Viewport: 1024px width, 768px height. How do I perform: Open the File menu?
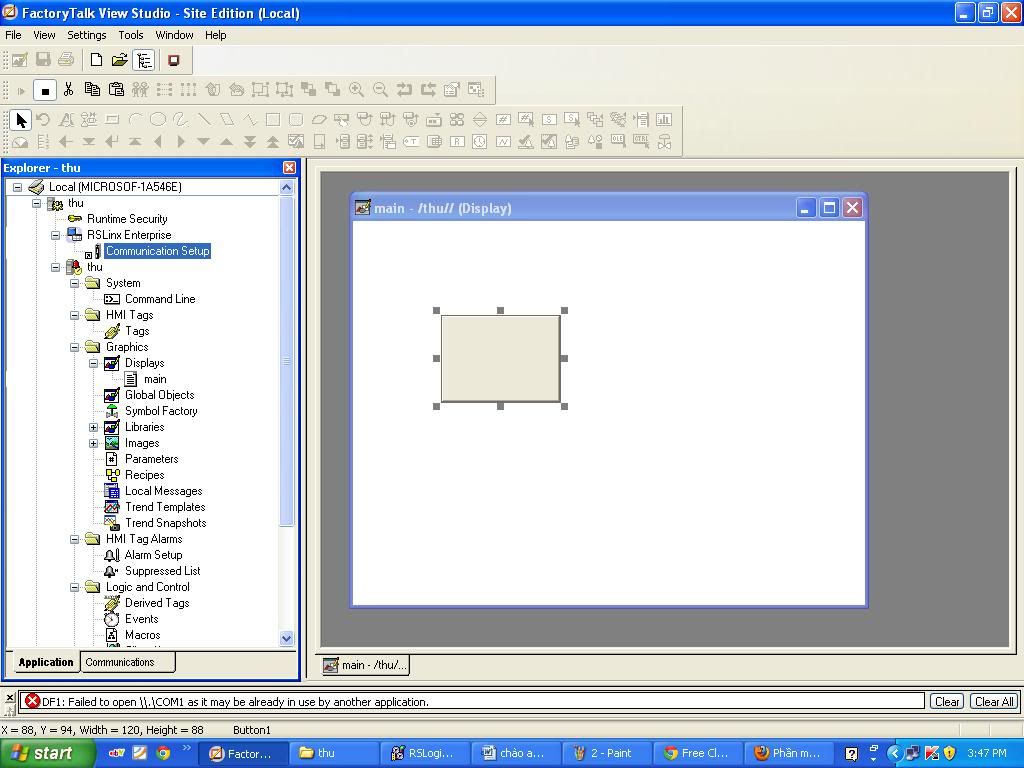coord(13,35)
